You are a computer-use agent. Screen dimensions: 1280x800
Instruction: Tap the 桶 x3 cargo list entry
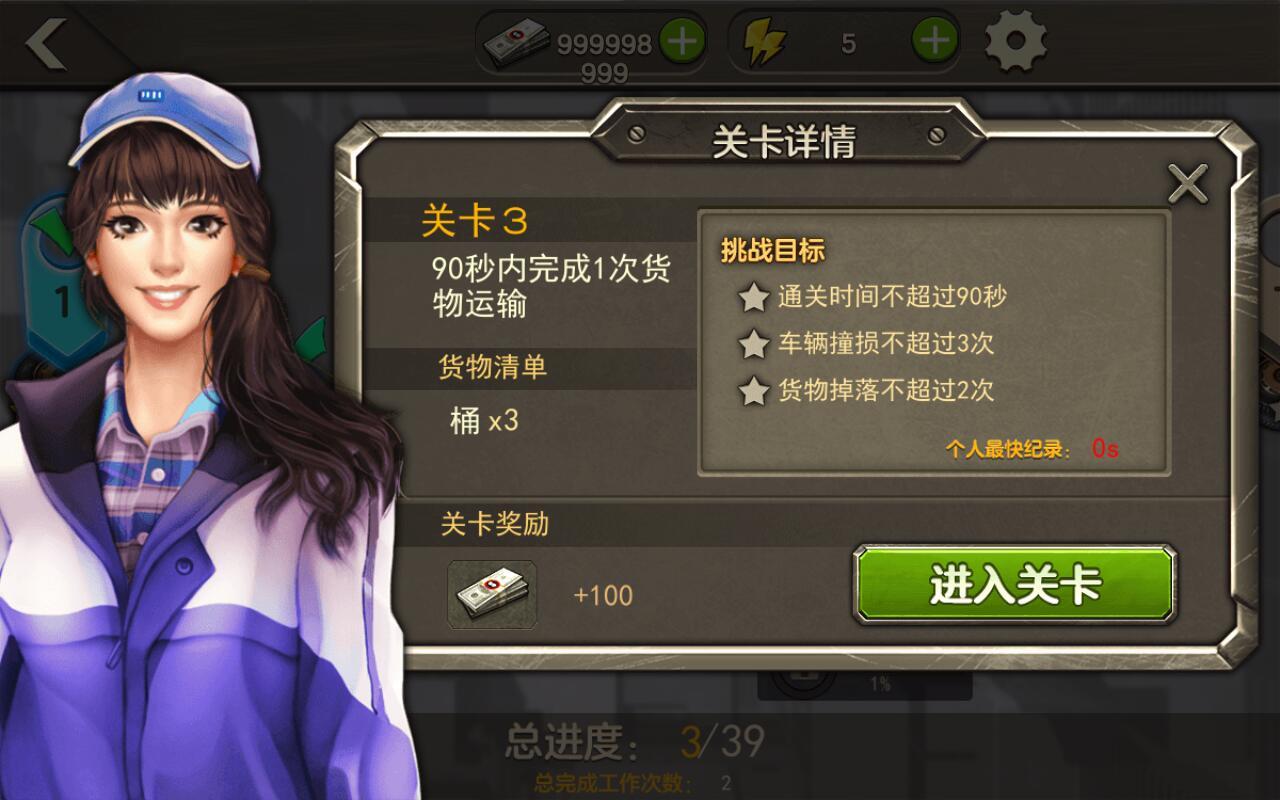pos(484,421)
